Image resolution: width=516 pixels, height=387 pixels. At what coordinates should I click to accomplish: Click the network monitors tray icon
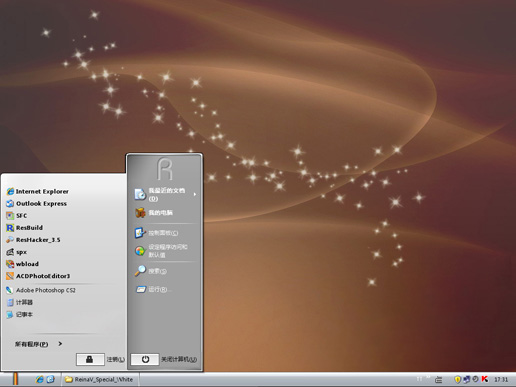point(467,379)
